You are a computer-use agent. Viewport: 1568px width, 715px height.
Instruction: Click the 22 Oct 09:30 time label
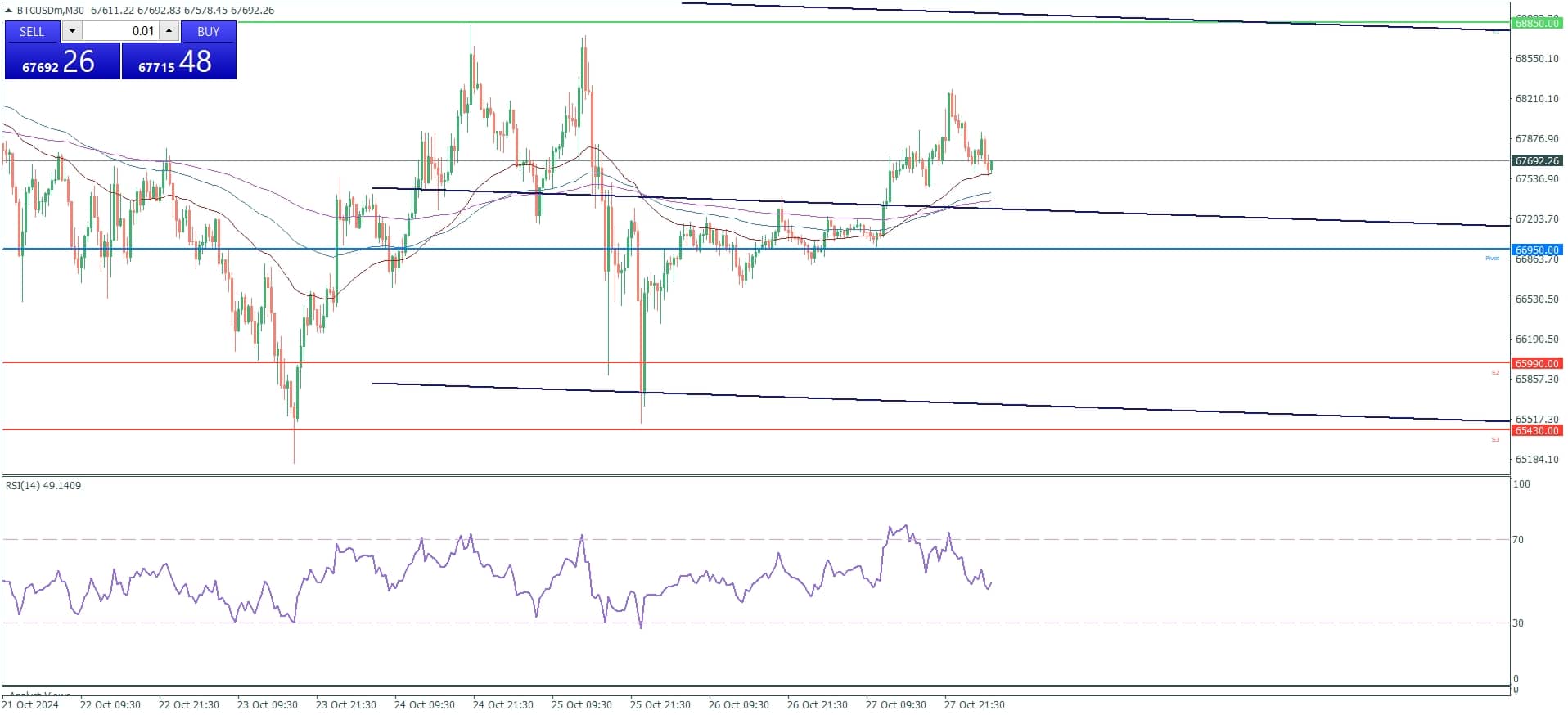pos(110,705)
